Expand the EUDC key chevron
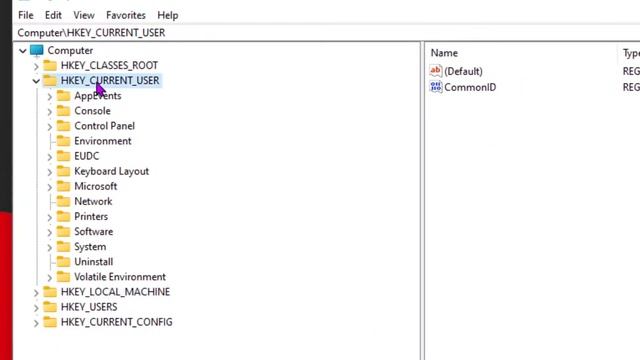 50,157
